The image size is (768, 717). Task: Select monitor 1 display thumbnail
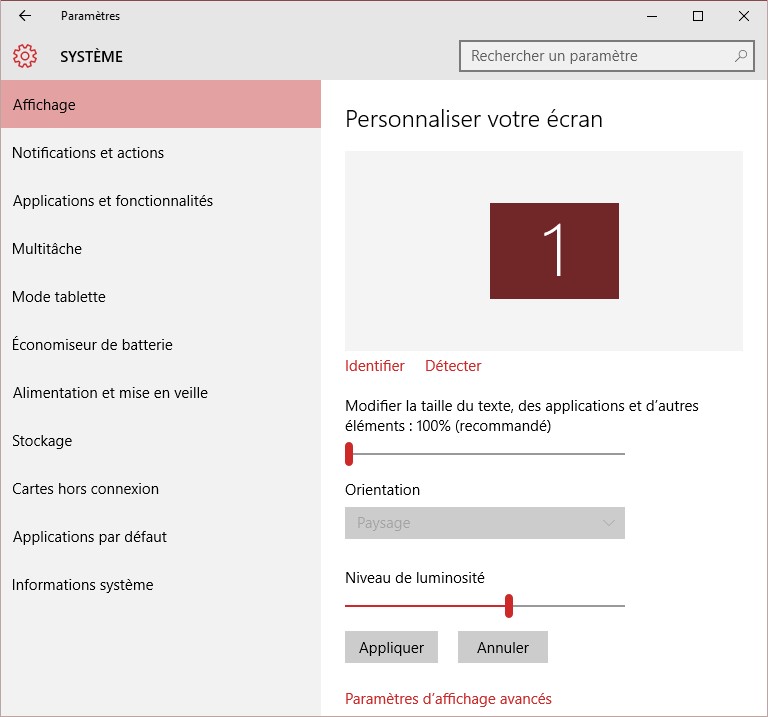554,251
